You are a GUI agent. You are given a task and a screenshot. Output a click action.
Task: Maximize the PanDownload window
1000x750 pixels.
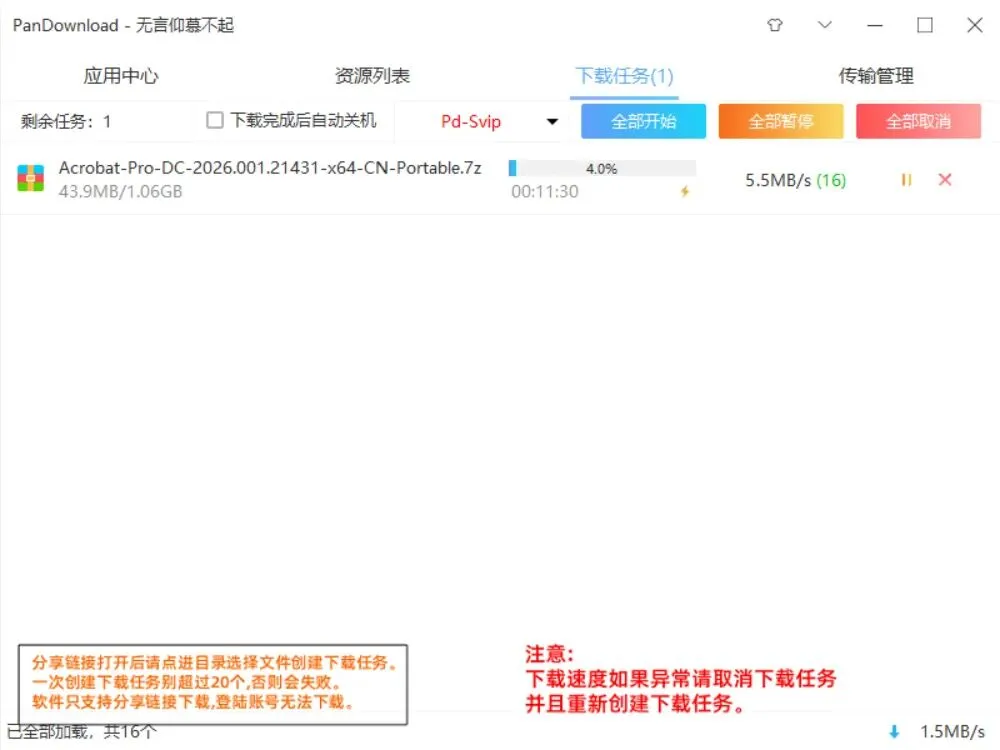pyautogui.click(x=925, y=25)
